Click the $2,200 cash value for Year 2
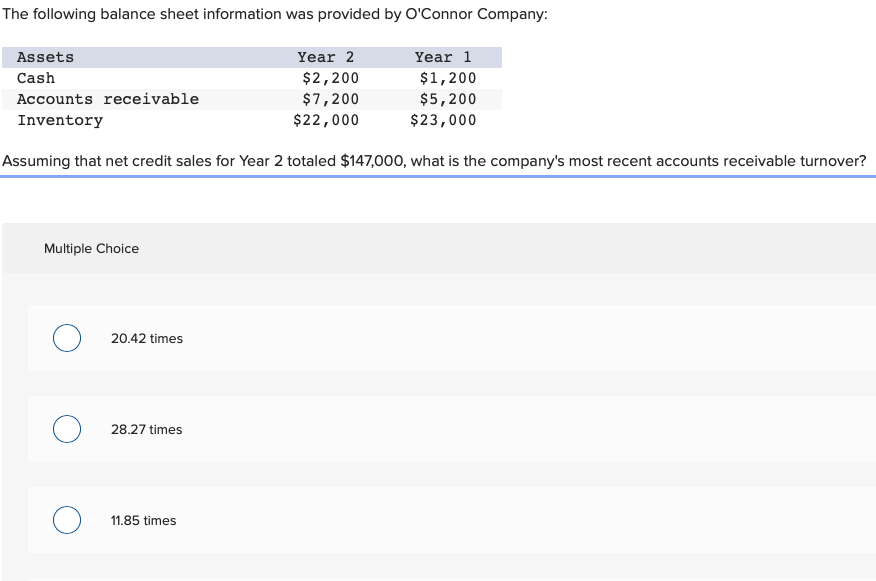This screenshot has height=581, width=876. (x=330, y=78)
